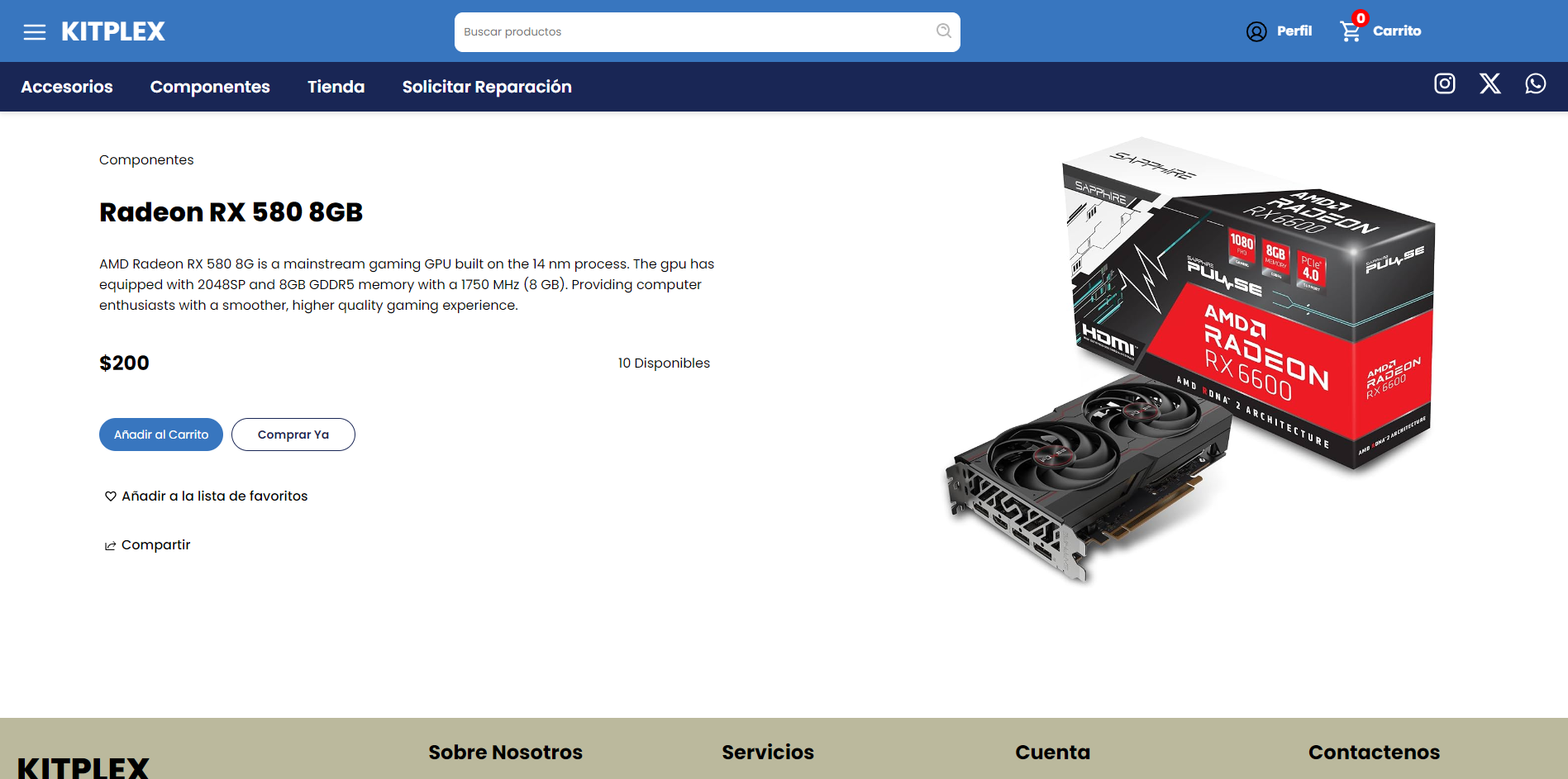
Task: Click the 10 Disponibles stock text
Action: click(x=664, y=363)
